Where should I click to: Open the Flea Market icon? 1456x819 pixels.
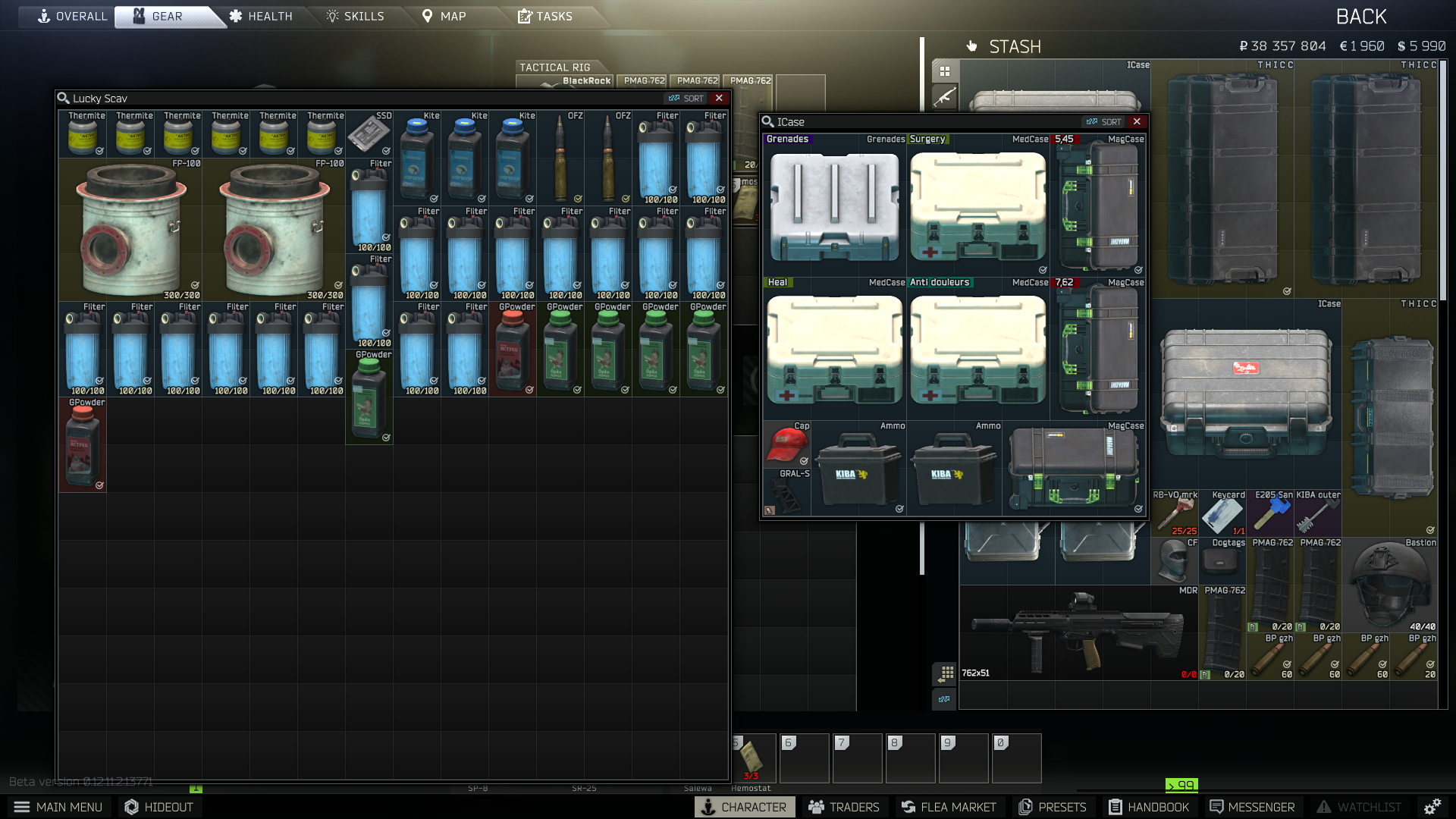pyautogui.click(x=949, y=807)
